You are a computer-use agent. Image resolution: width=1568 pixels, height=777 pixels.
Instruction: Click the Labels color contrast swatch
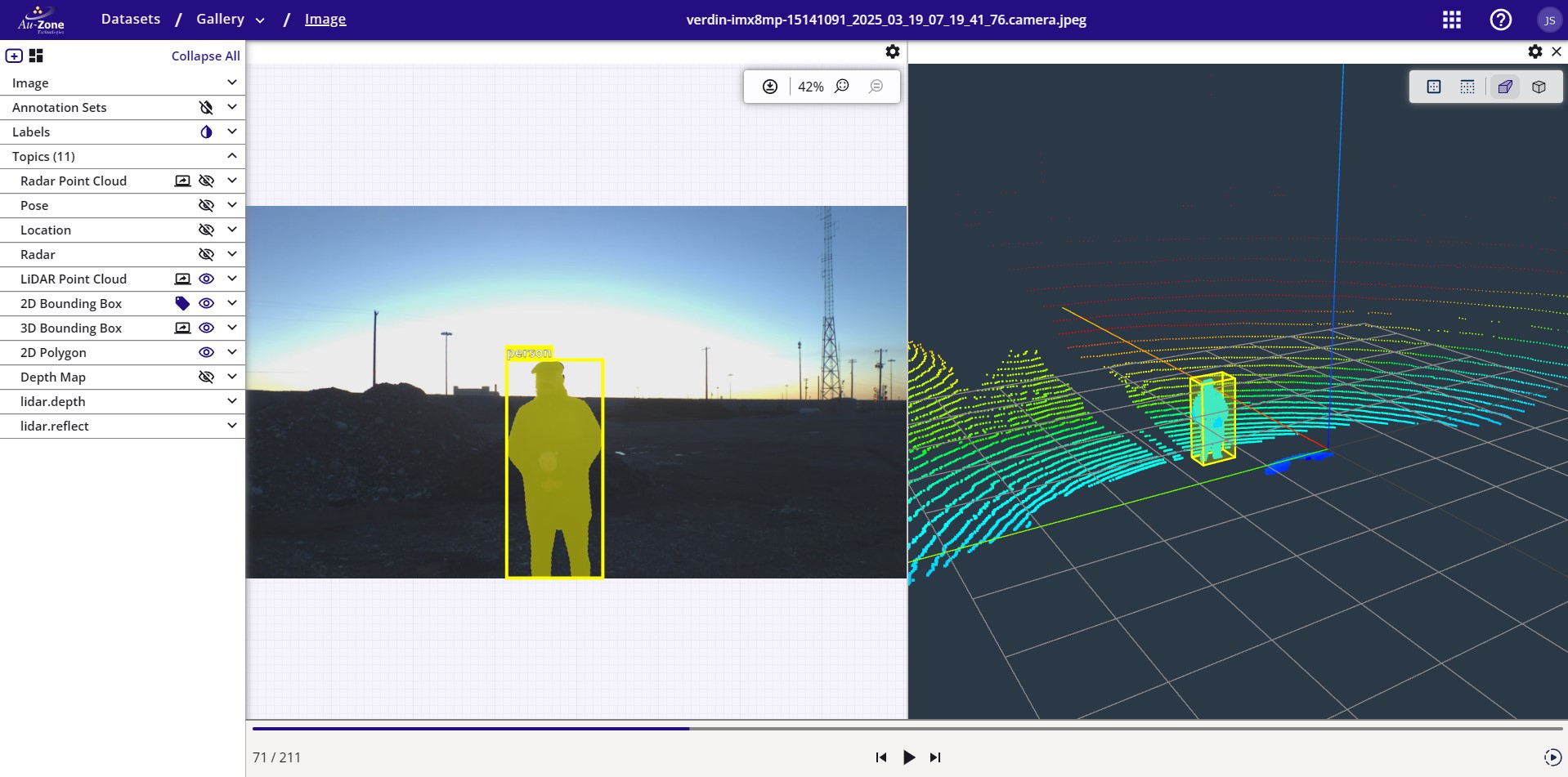[x=206, y=132]
